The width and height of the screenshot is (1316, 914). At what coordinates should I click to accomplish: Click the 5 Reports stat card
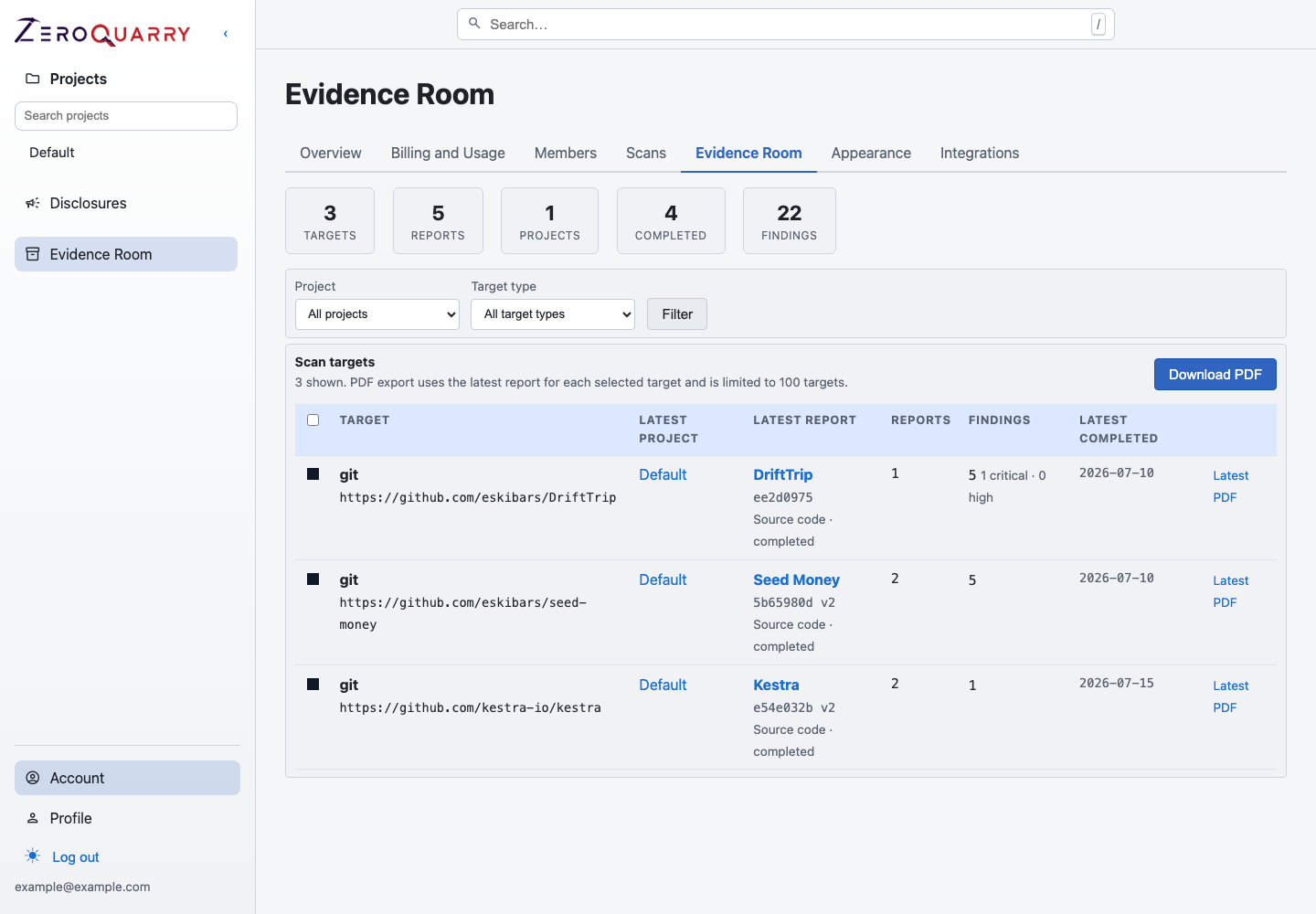(x=438, y=221)
